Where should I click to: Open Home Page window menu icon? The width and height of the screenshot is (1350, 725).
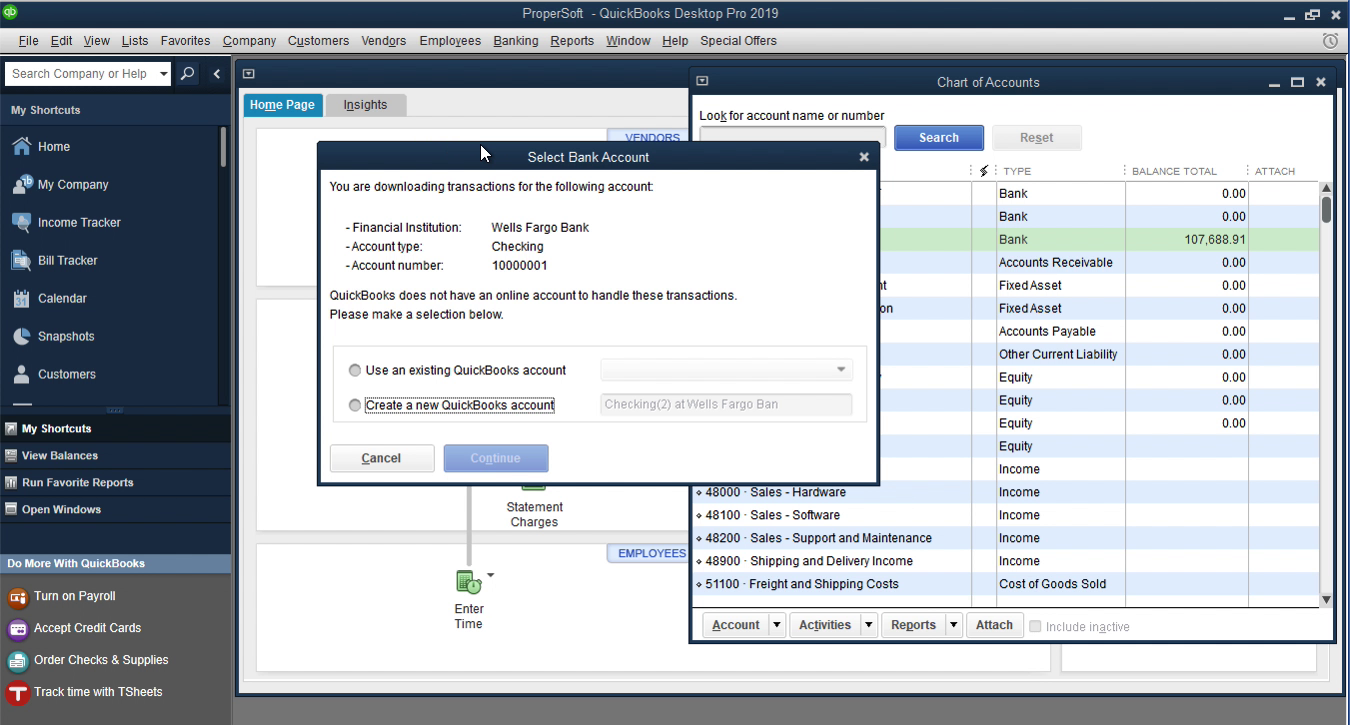pyautogui.click(x=249, y=74)
